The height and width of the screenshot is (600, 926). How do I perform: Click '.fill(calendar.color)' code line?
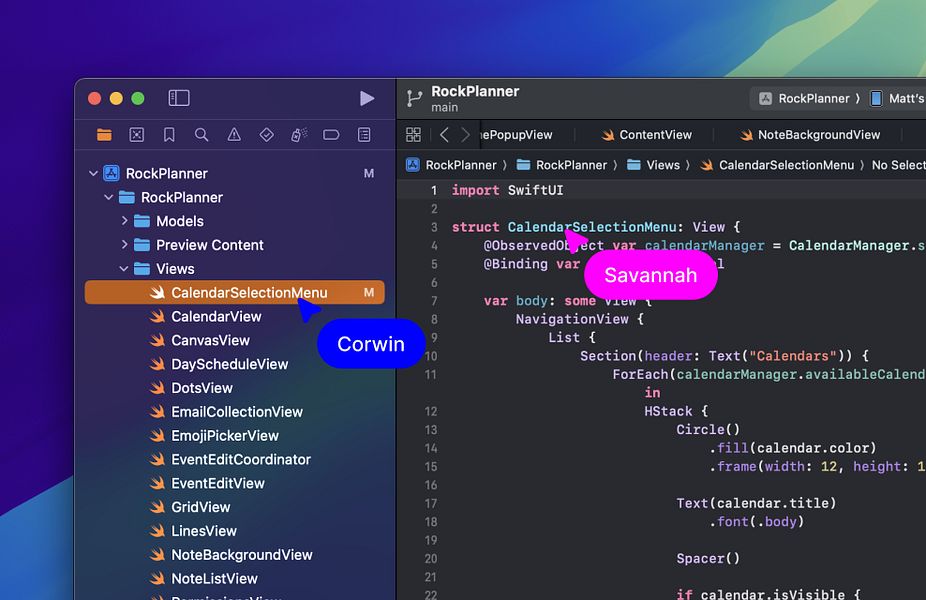[x=792, y=448]
